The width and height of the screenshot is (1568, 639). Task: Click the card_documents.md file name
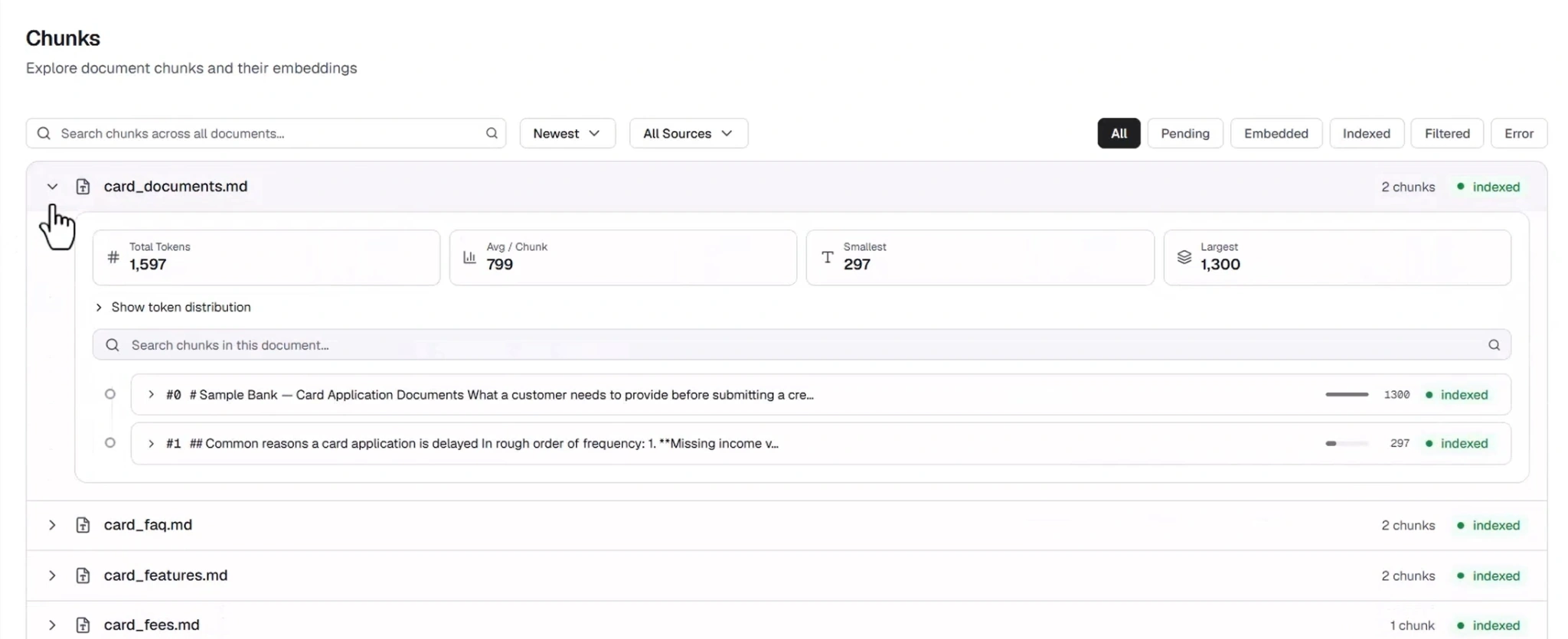175,187
